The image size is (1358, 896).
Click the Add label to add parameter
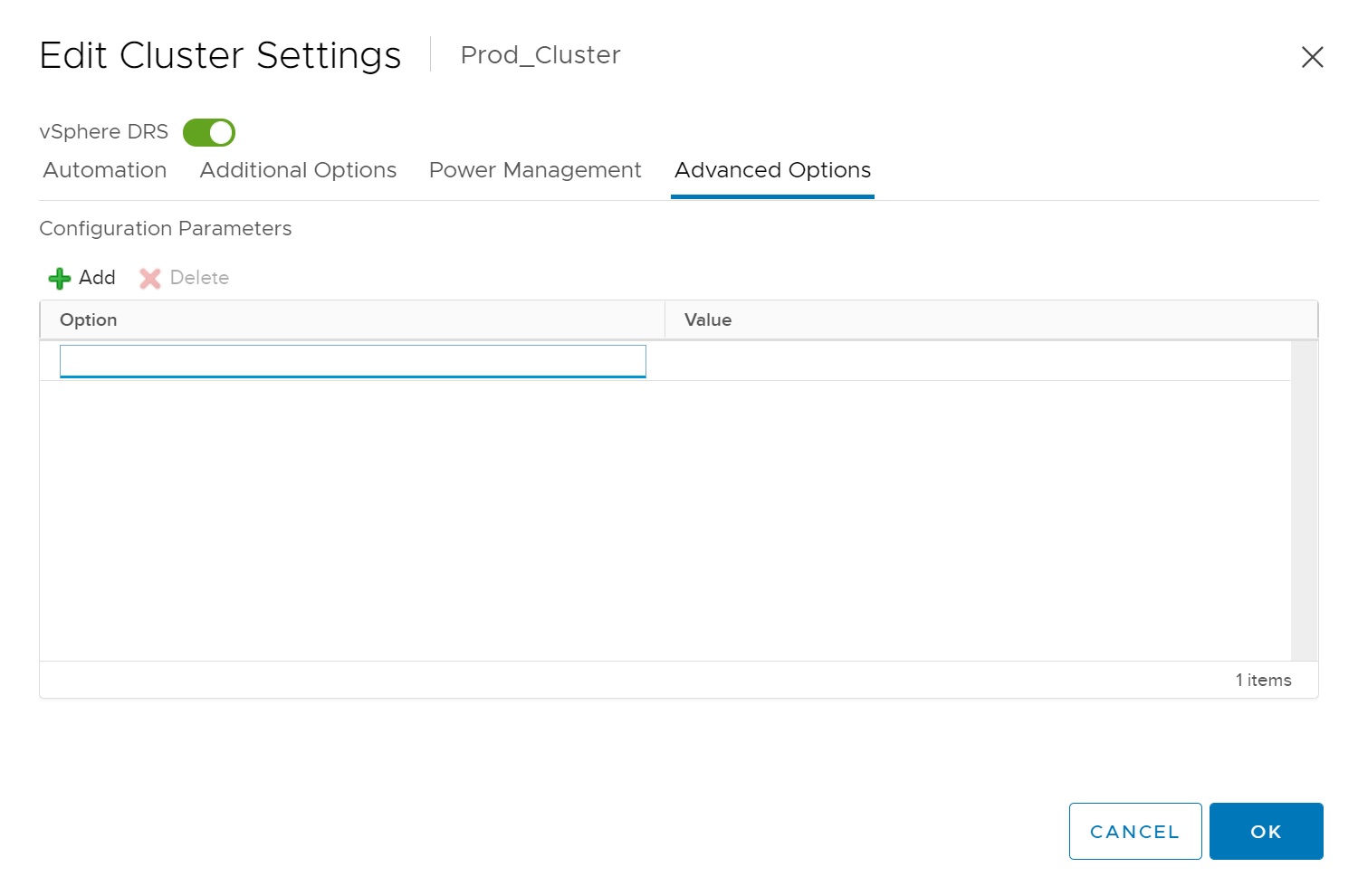97,278
